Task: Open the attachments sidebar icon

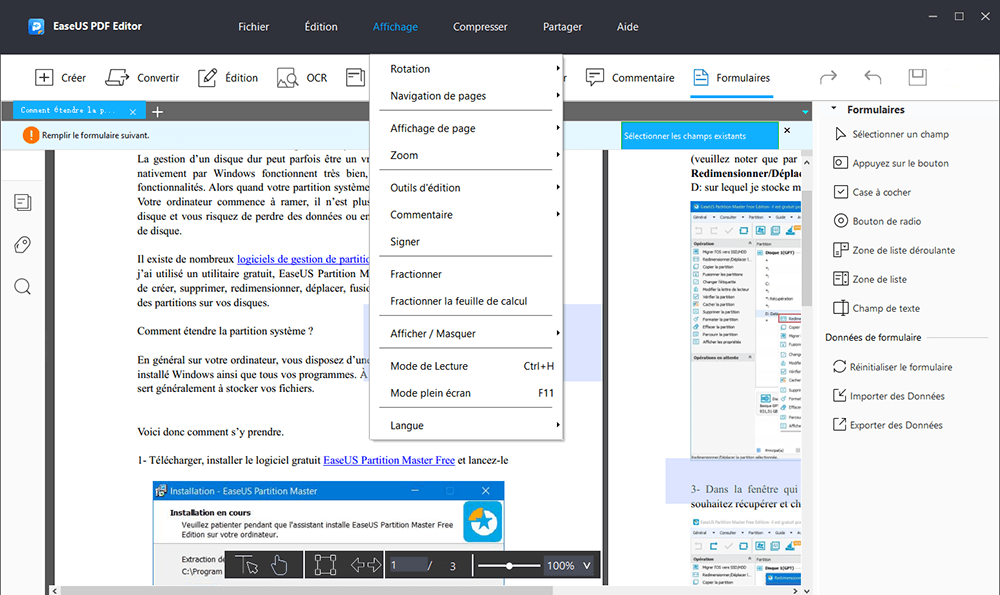Action: click(x=22, y=245)
